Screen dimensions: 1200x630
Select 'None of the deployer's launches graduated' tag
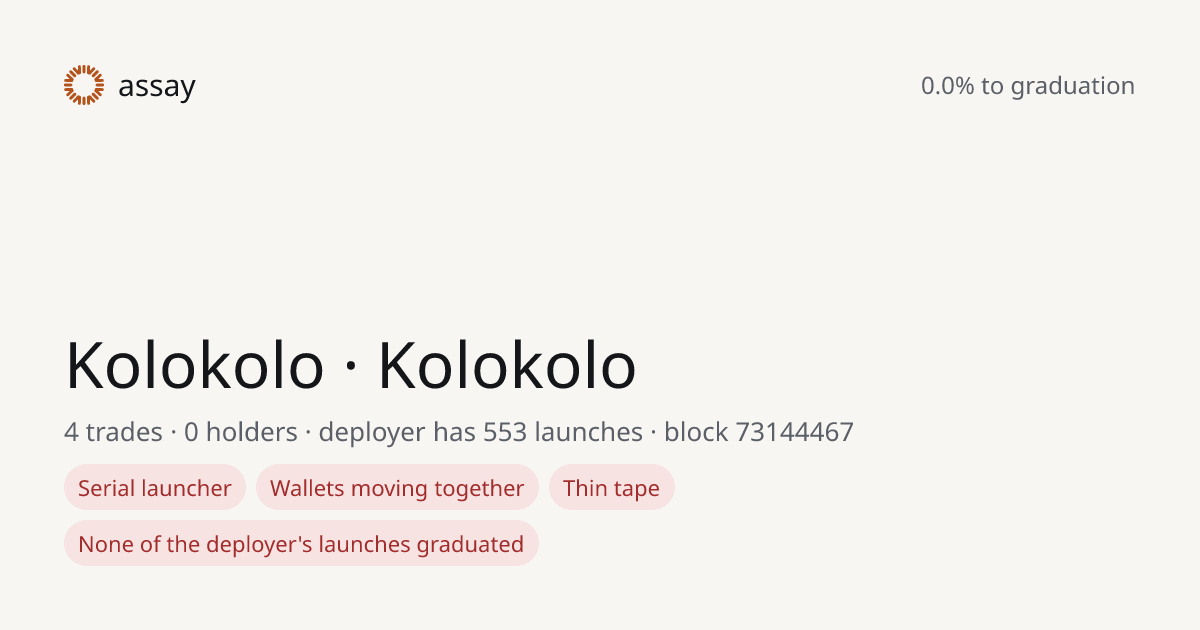coord(301,544)
